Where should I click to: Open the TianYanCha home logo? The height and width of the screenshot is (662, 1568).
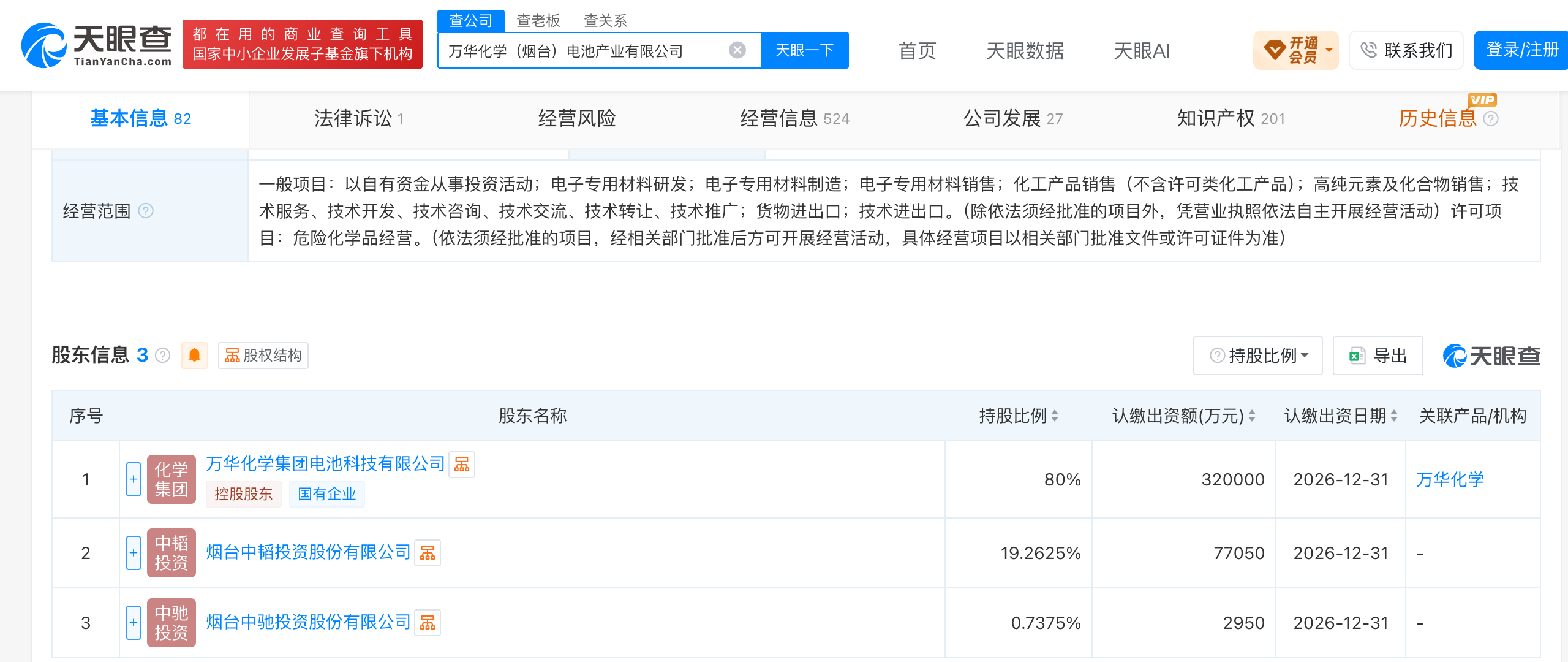(97, 45)
